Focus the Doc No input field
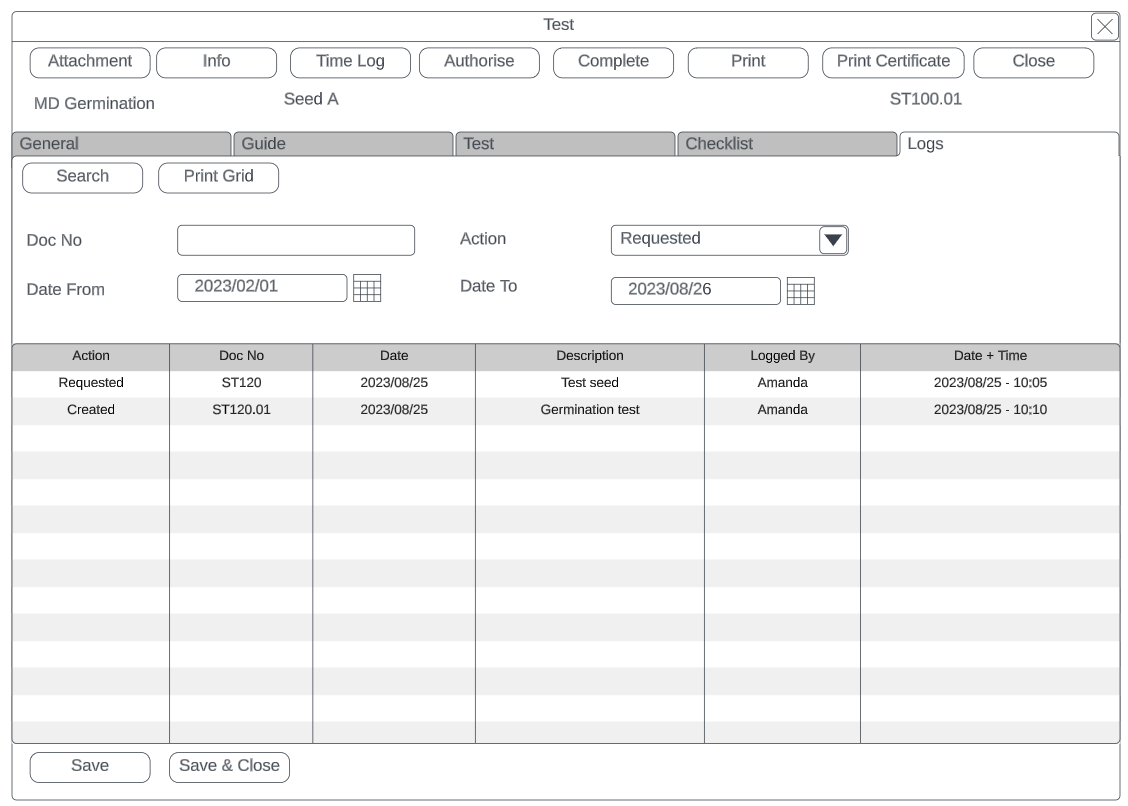Screen dimensions: 1128x806 [295, 240]
